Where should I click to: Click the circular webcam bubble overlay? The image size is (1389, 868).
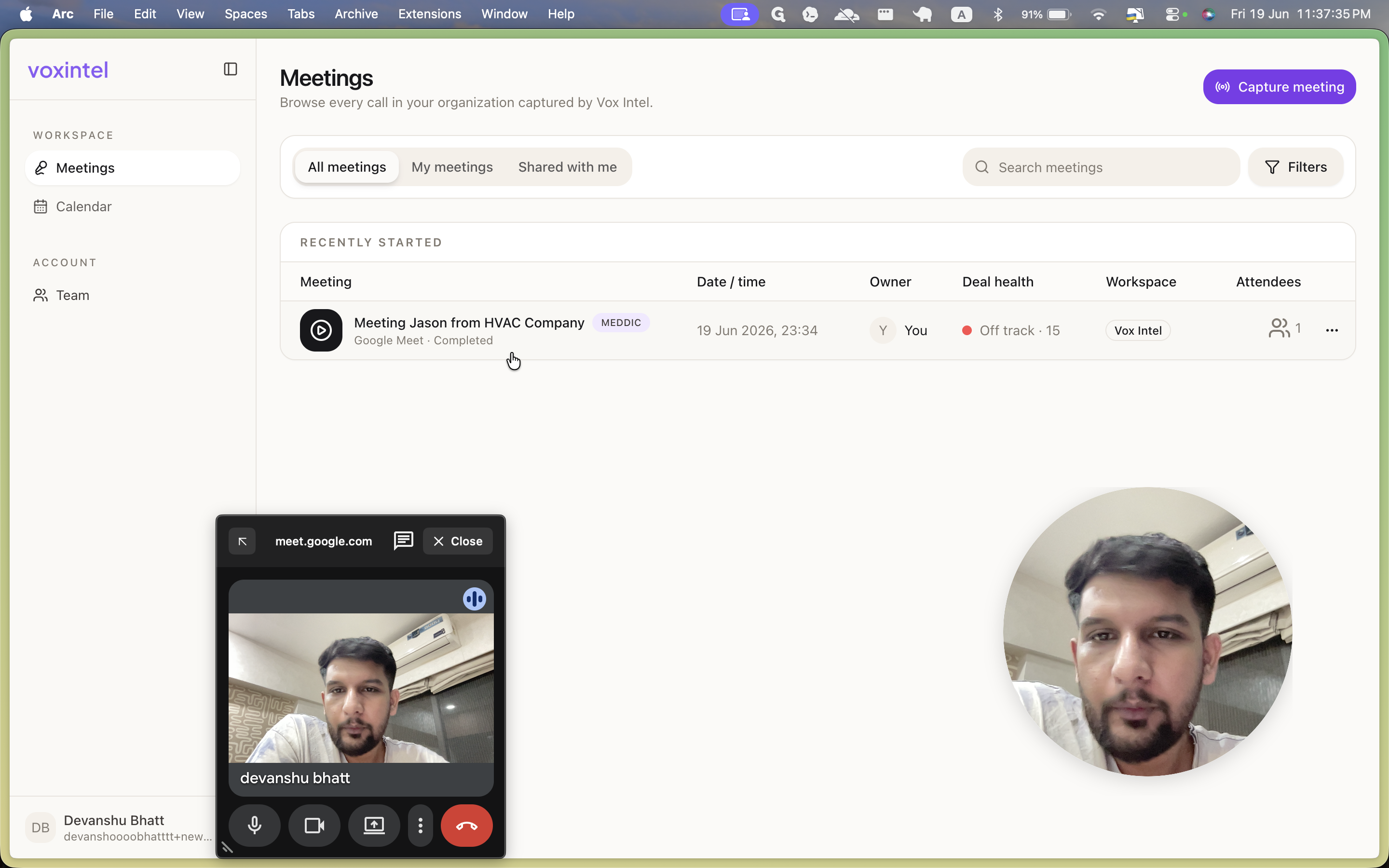[1147, 632]
